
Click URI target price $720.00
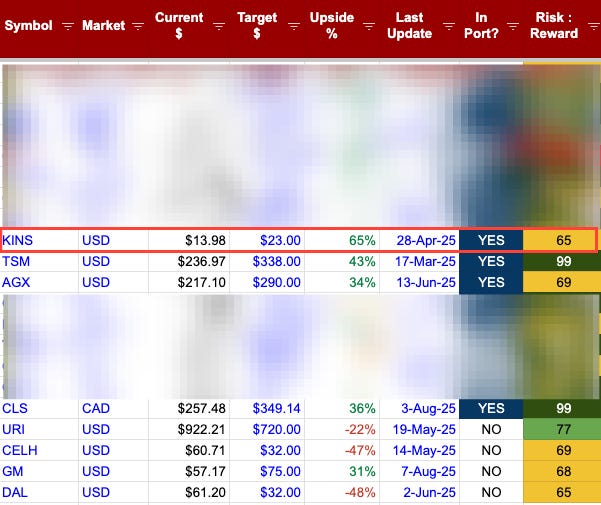[x=267, y=430]
